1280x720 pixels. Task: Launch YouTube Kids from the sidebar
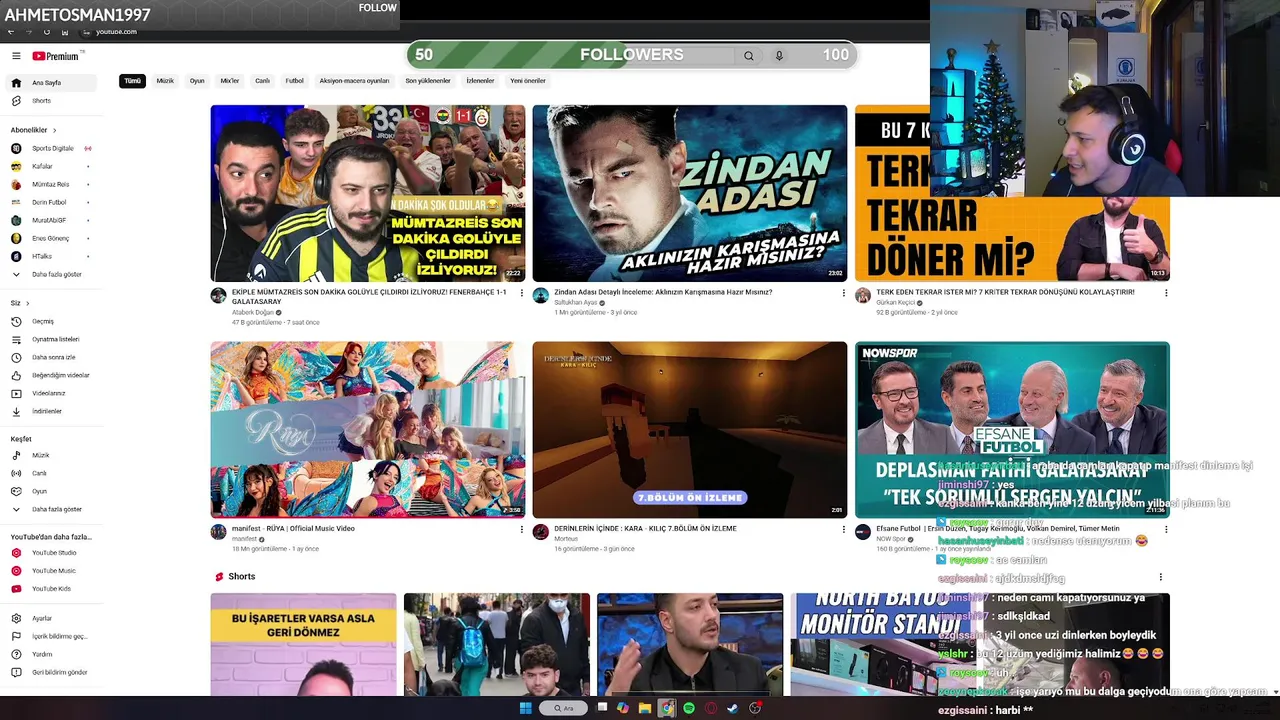50,588
